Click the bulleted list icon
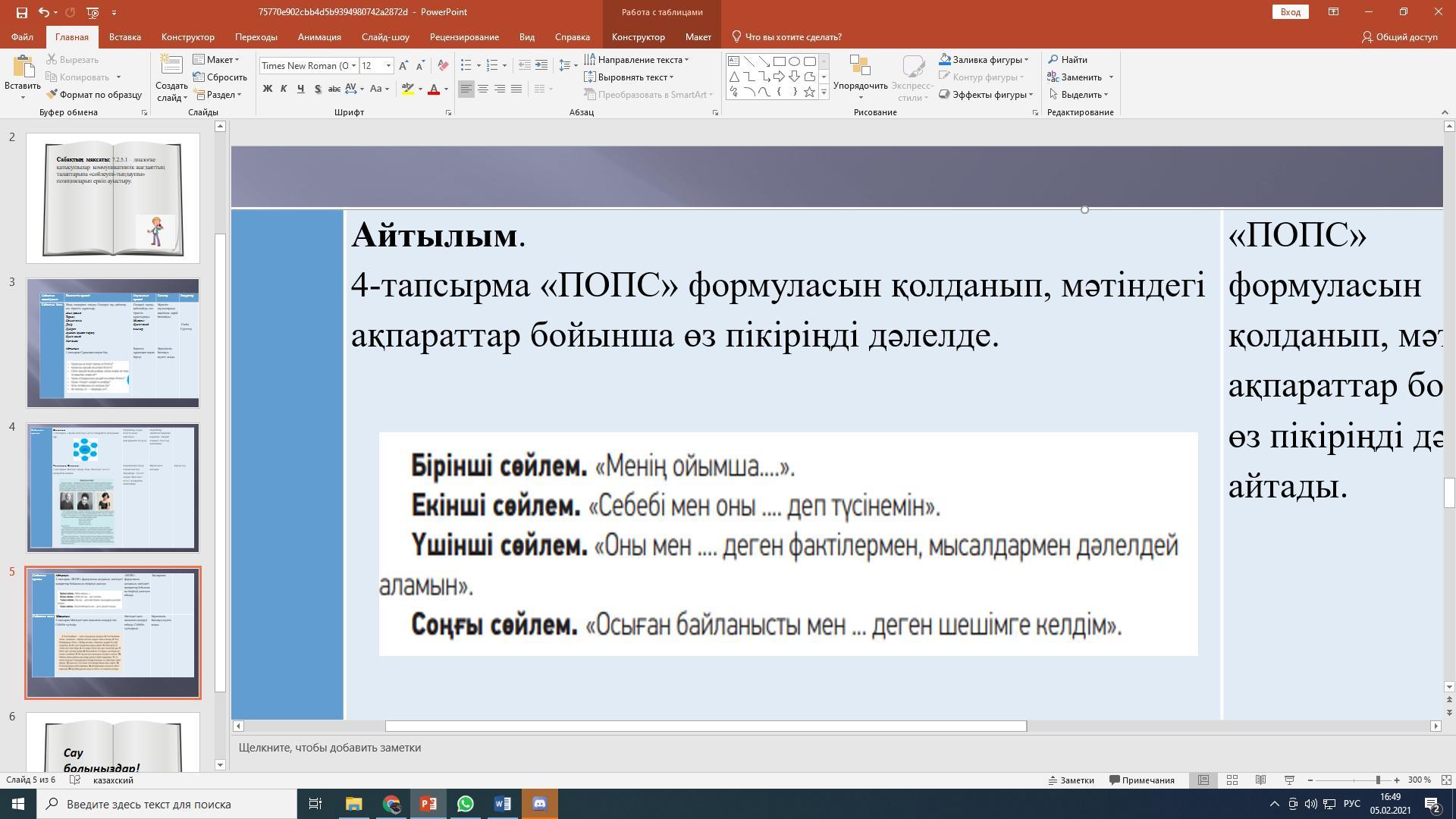 click(x=466, y=65)
